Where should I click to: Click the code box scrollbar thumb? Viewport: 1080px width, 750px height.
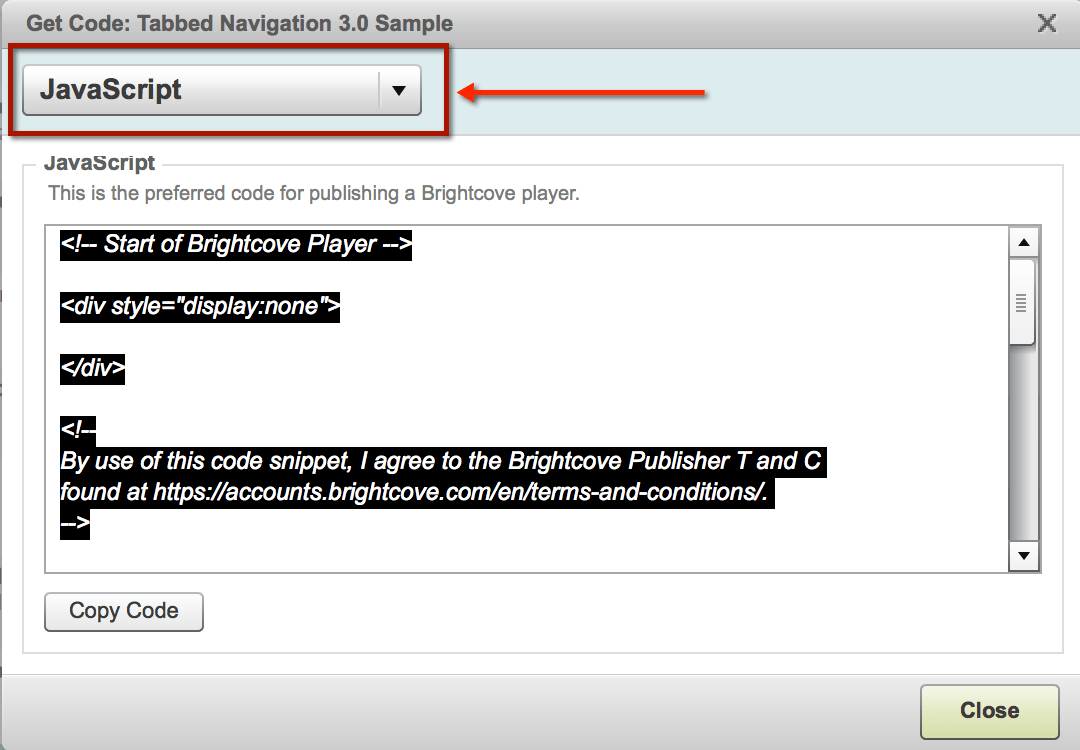point(1021,302)
